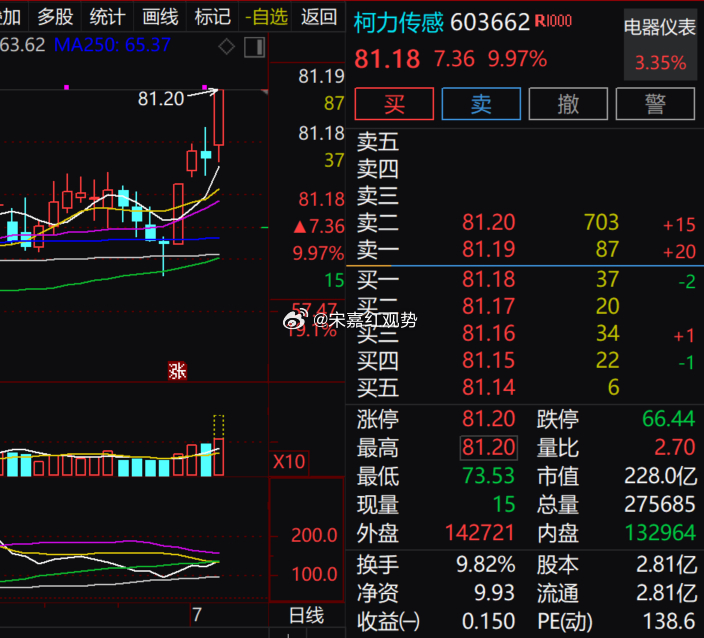Click 返回 to go back
The height and width of the screenshot is (638, 704).
pyautogui.click(x=319, y=17)
